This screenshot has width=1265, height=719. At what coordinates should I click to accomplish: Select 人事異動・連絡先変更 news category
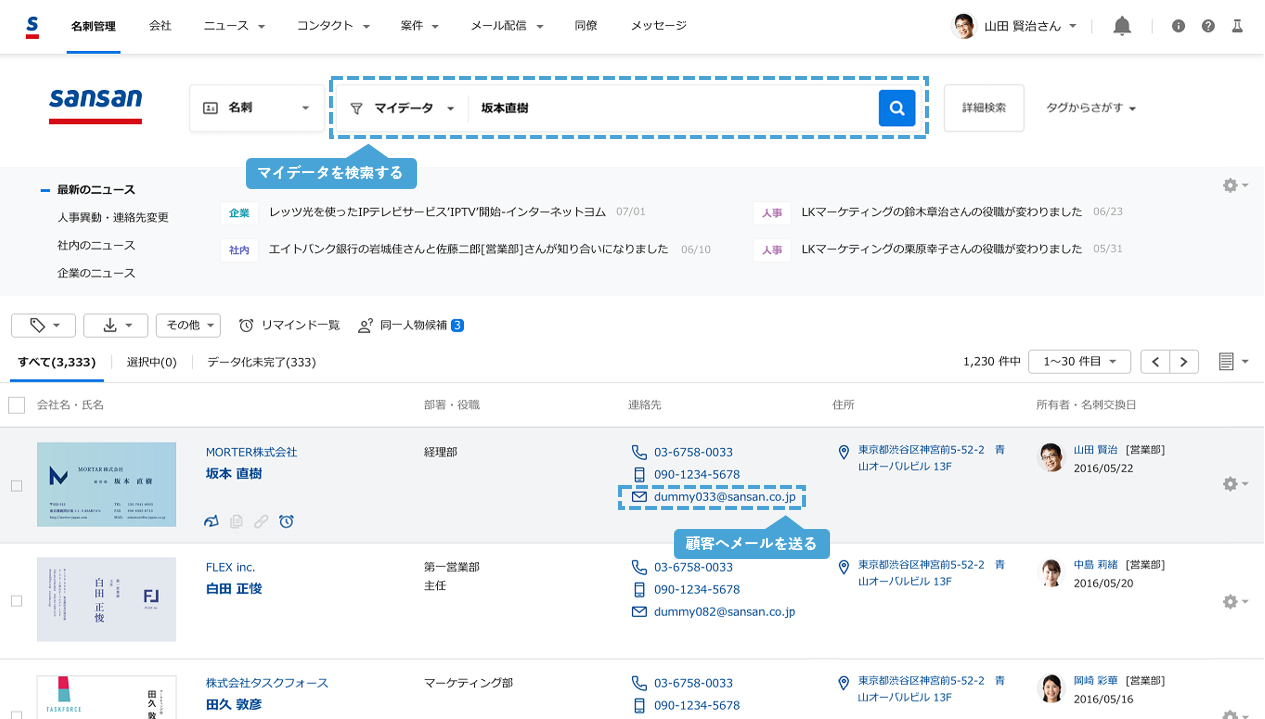pos(113,217)
